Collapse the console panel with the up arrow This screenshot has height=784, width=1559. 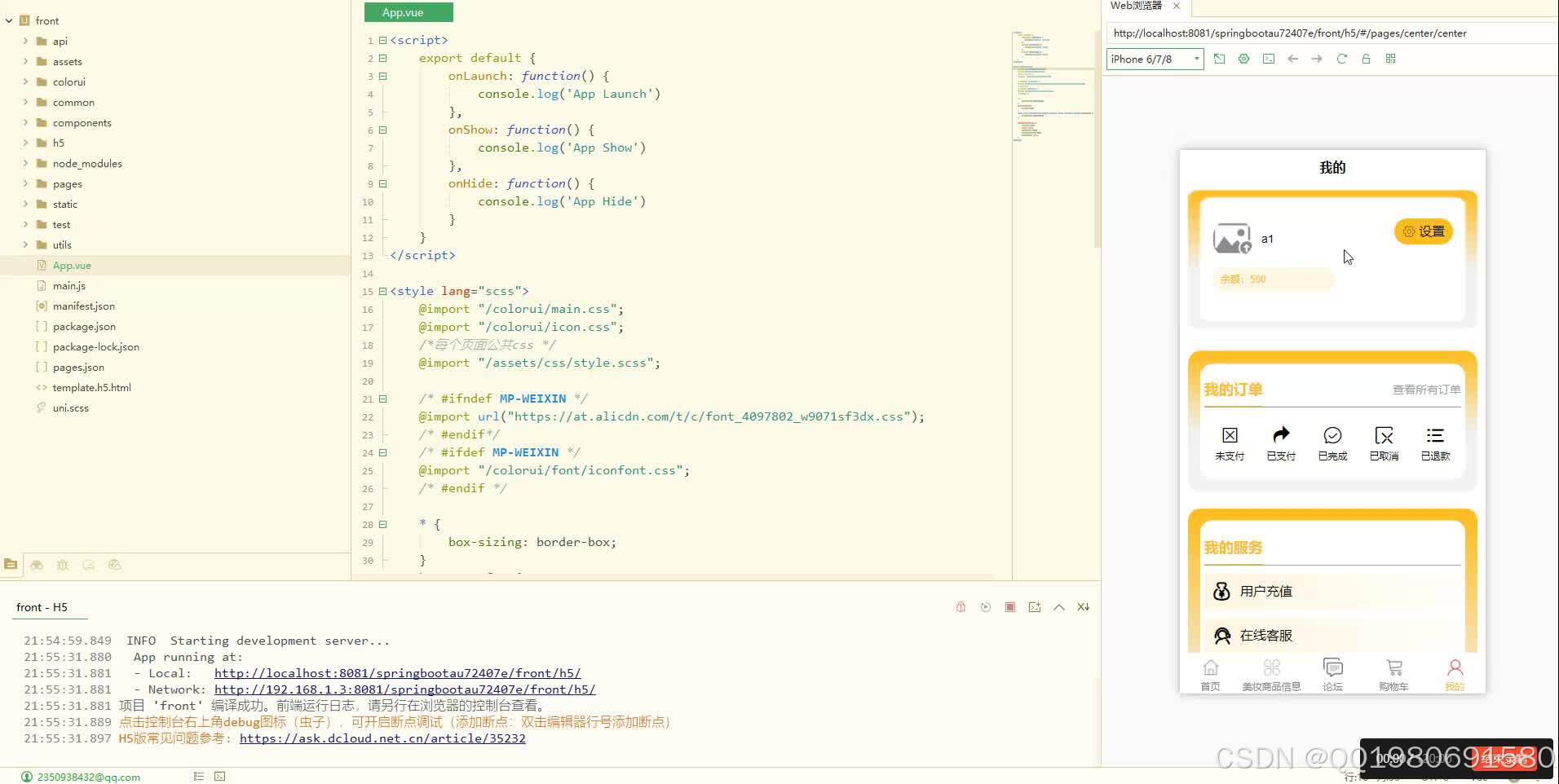tap(1059, 607)
